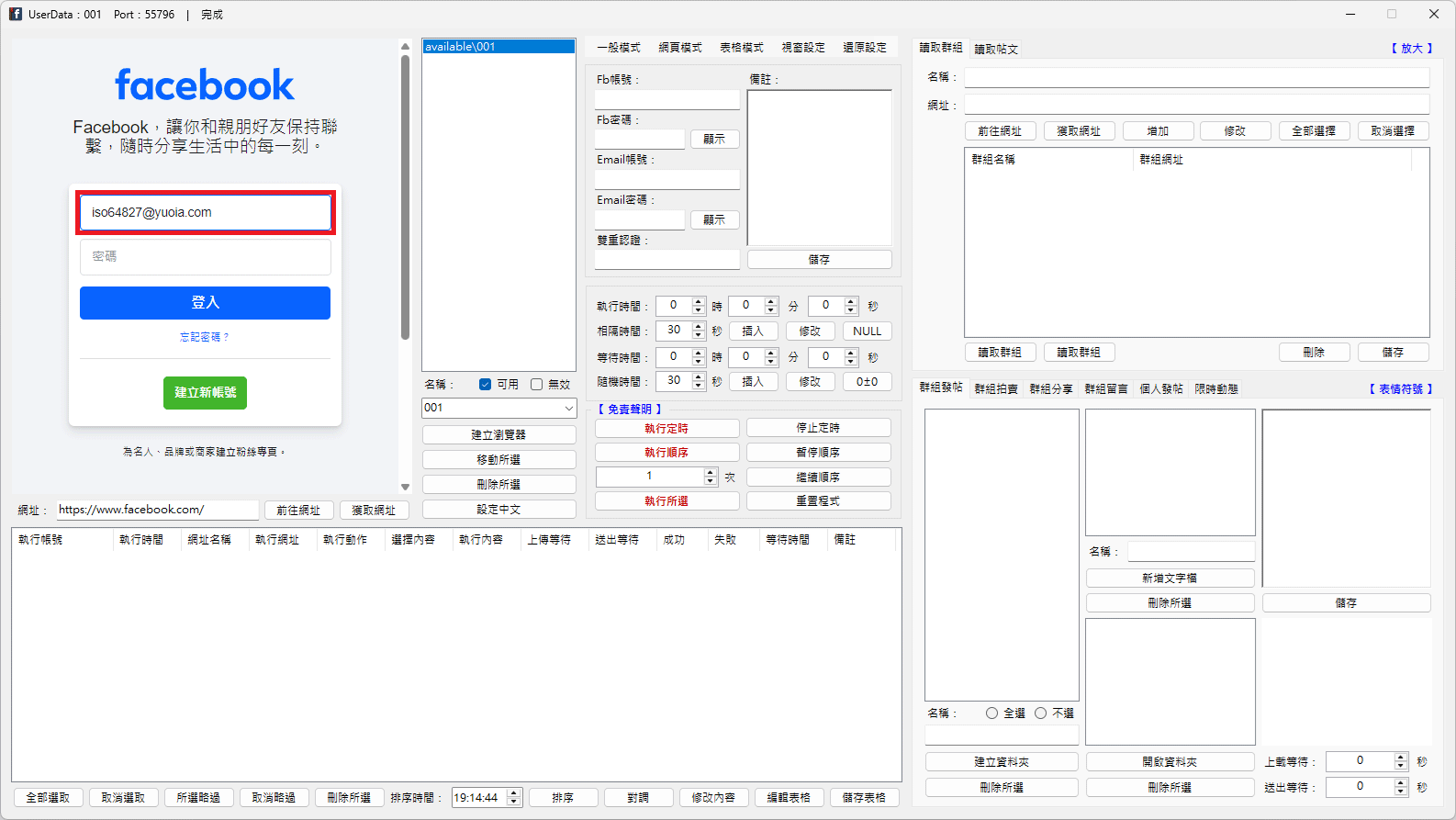Switch to the 個人發帖 tab

[x=1161, y=389]
